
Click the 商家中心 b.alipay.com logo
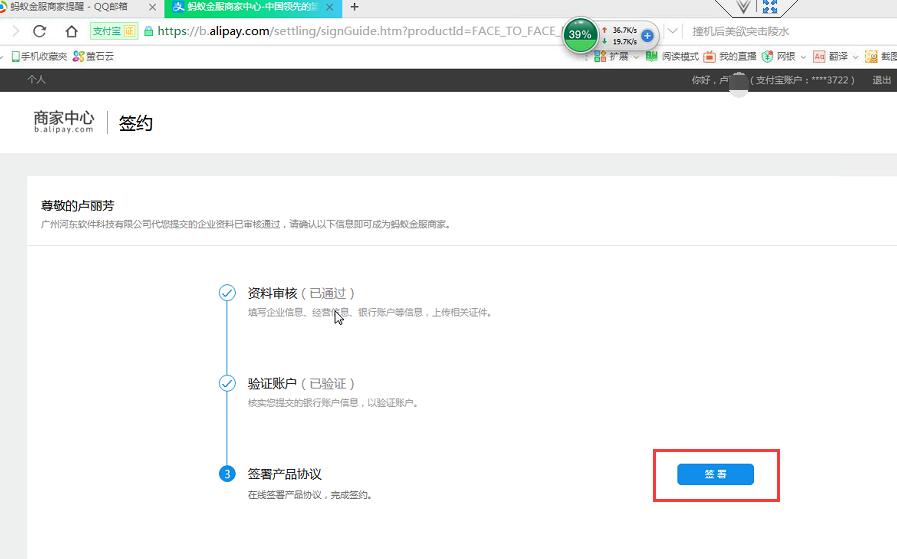(x=63, y=121)
